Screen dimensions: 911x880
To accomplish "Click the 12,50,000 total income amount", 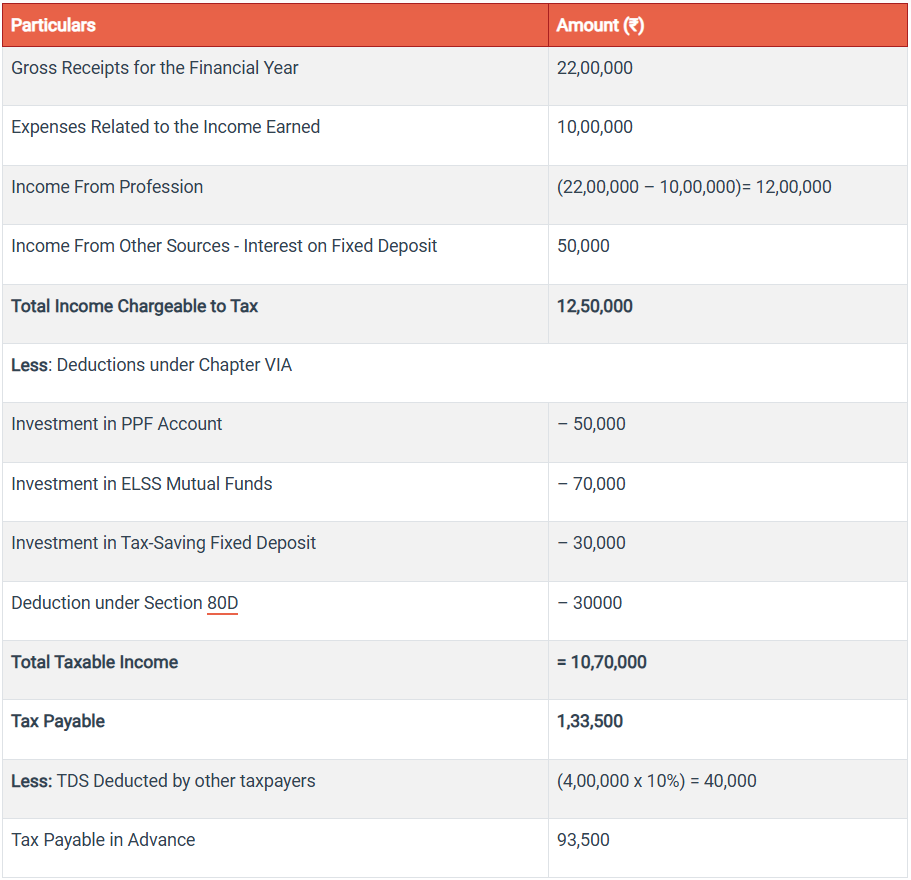I will [594, 306].
